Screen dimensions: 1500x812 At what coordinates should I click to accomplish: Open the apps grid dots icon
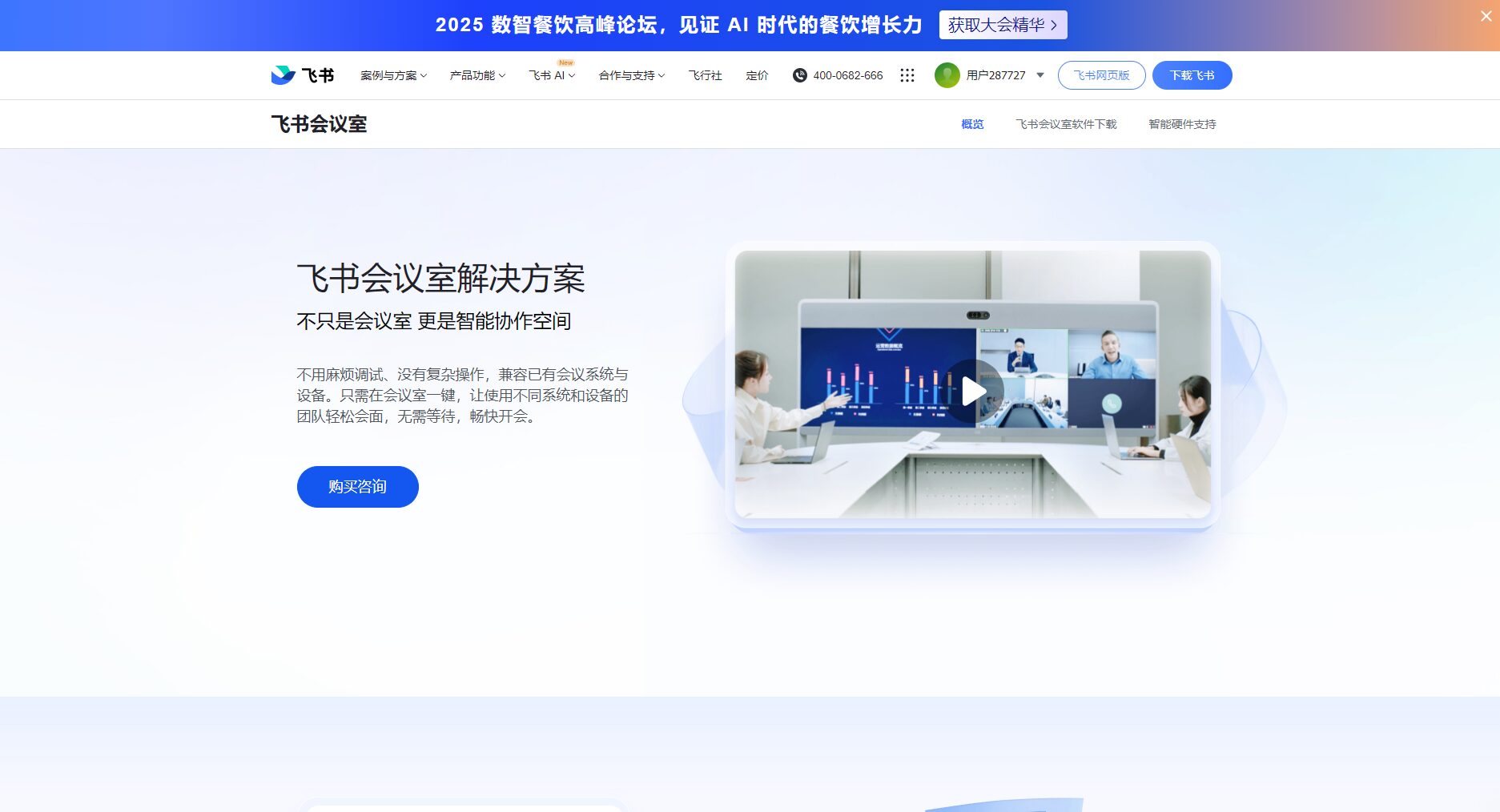(907, 75)
